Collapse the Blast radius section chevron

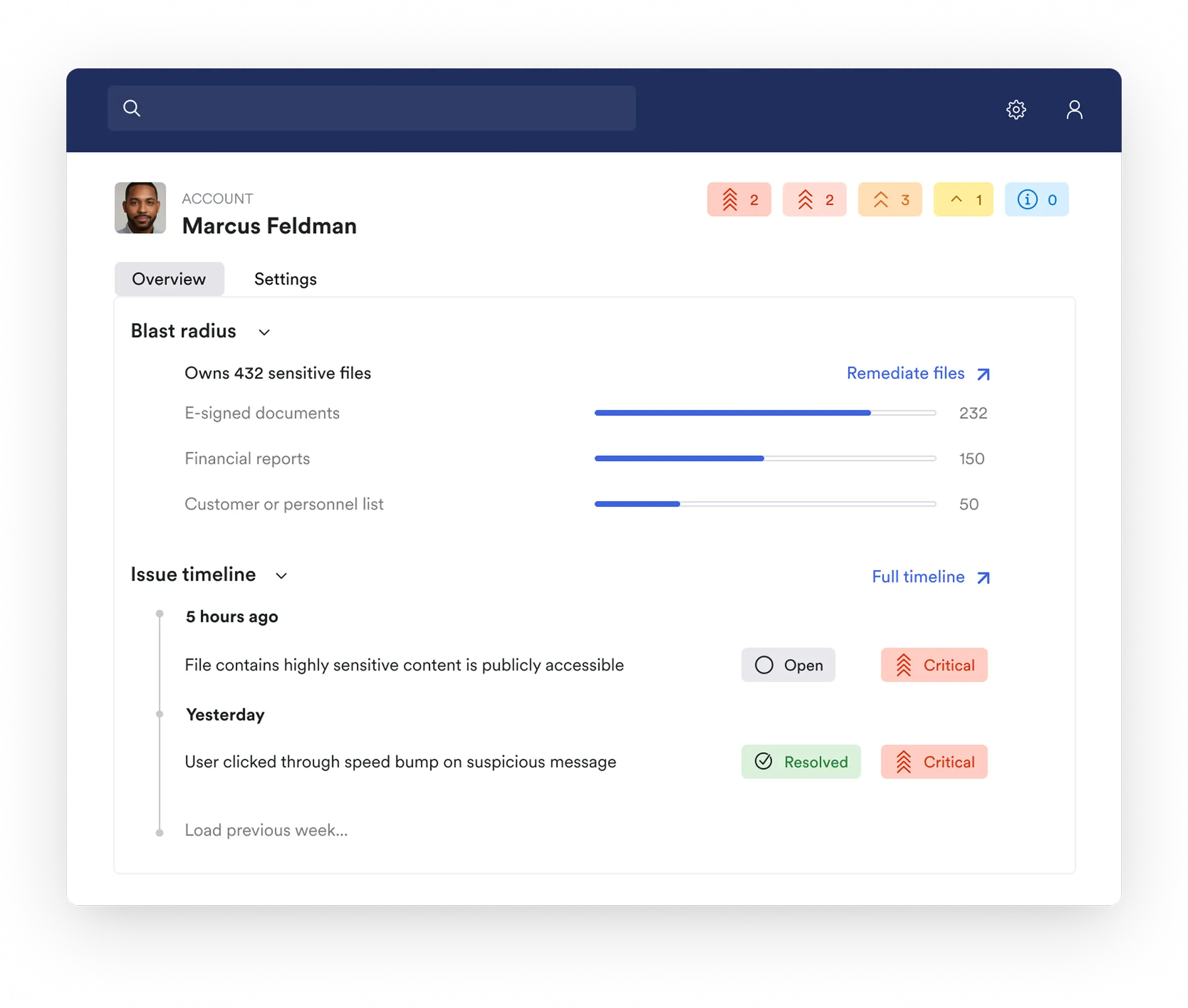(264, 332)
